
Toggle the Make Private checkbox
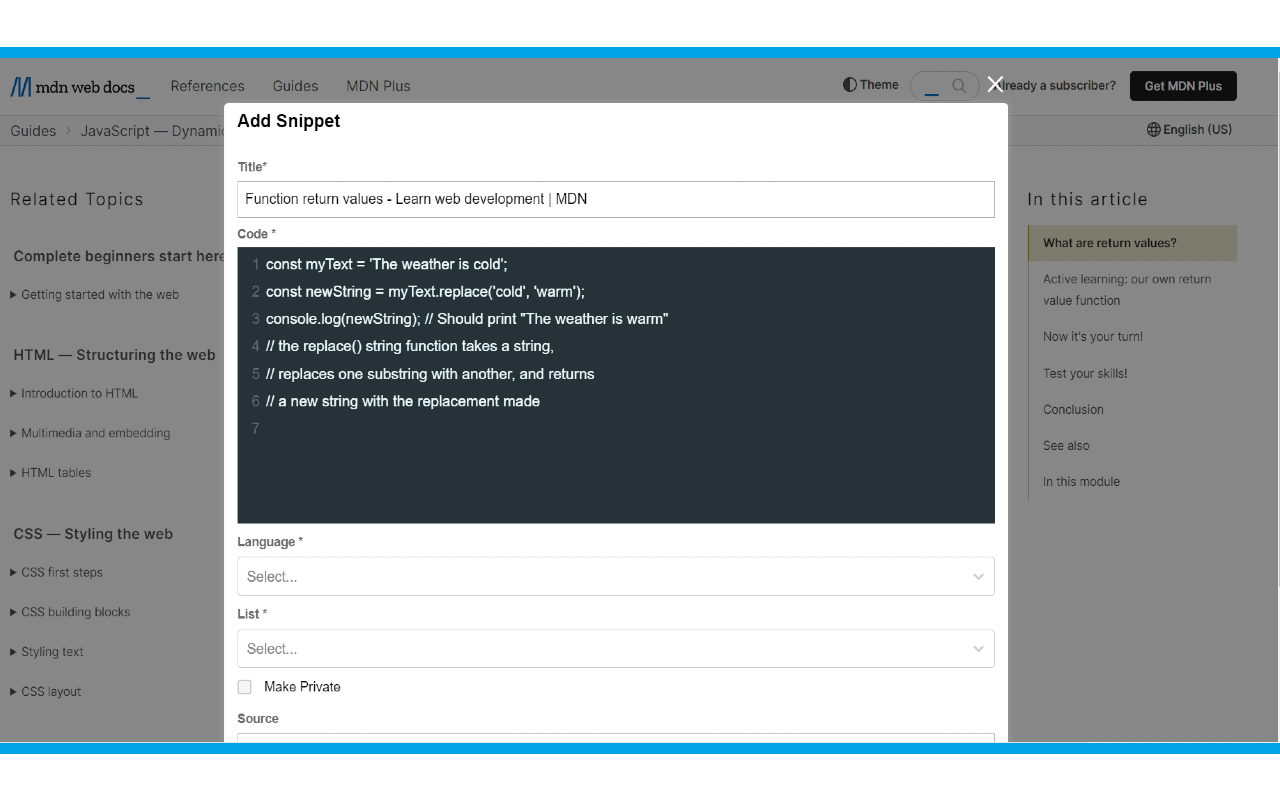click(x=245, y=687)
